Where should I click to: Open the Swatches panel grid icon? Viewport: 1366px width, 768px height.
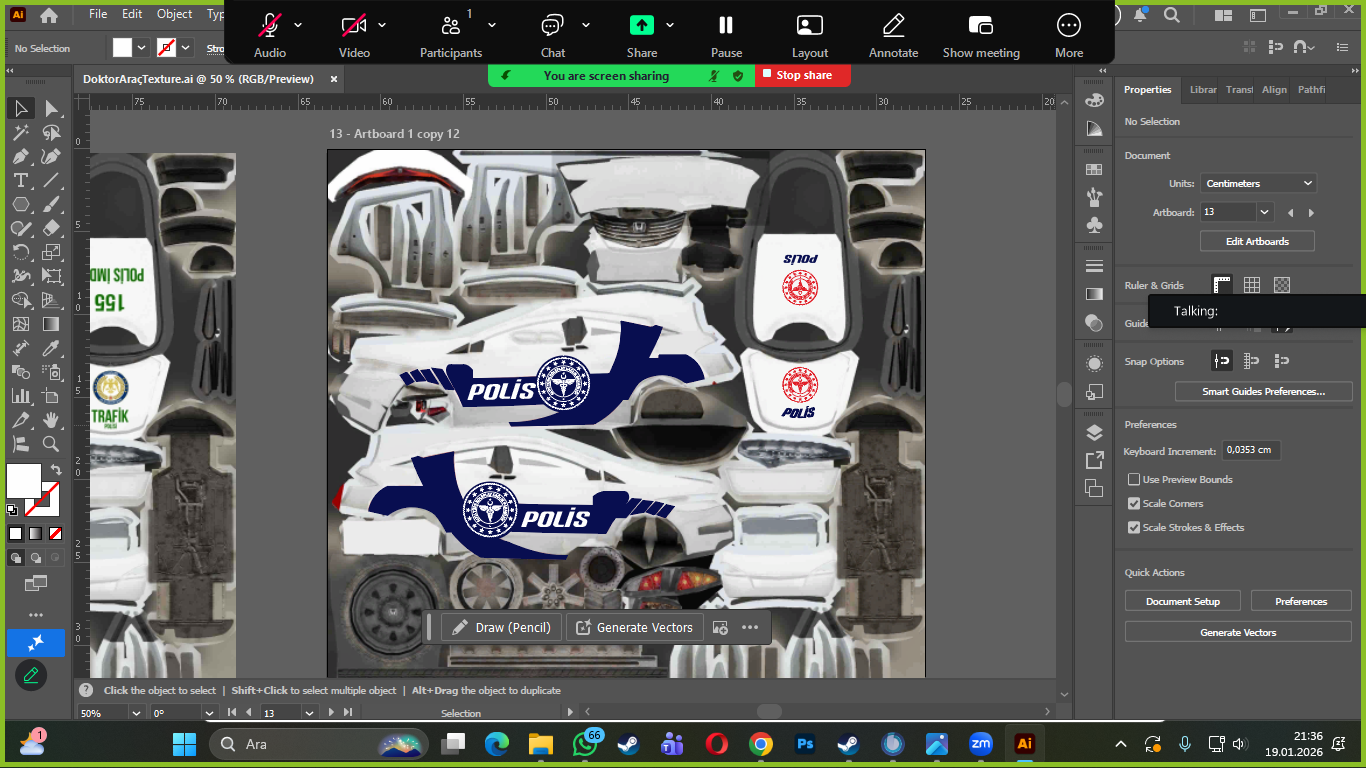[x=1094, y=170]
